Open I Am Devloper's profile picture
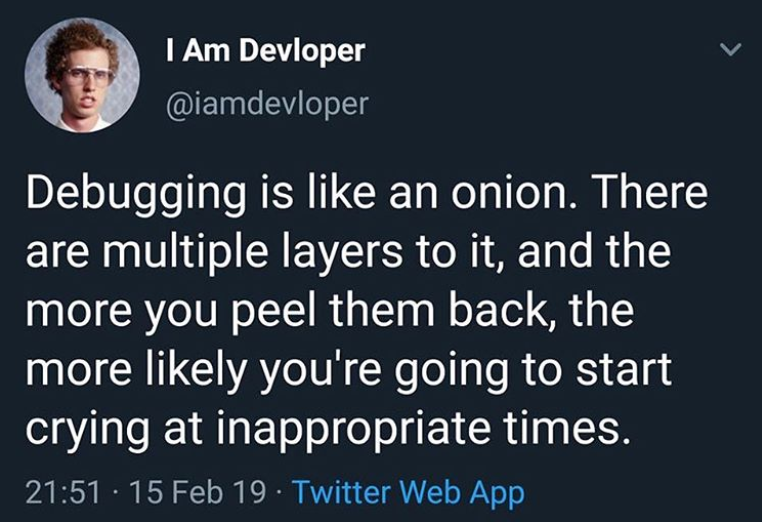Screen dimensions: 762x522 [x=82, y=75]
